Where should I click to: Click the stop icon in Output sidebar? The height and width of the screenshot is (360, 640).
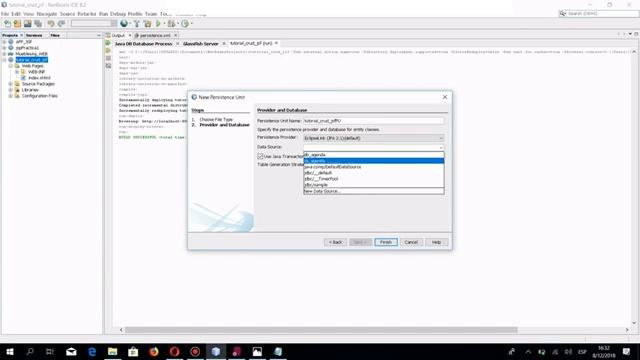click(x=108, y=58)
